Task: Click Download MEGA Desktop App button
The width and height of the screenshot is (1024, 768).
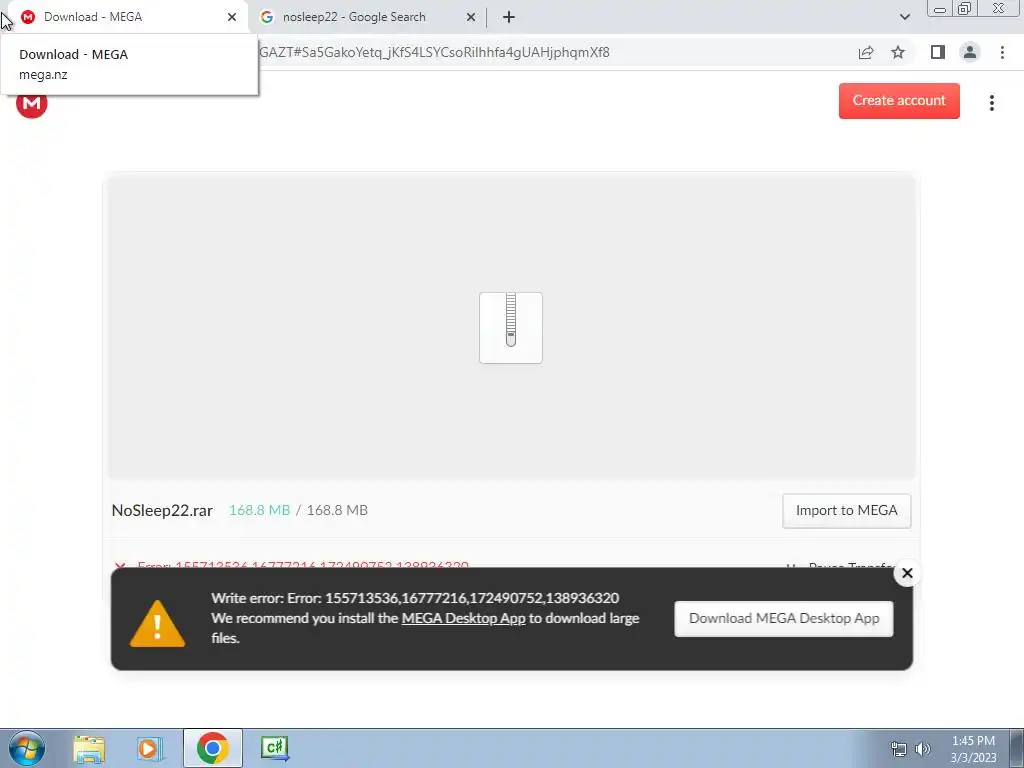Action: pyautogui.click(x=784, y=618)
